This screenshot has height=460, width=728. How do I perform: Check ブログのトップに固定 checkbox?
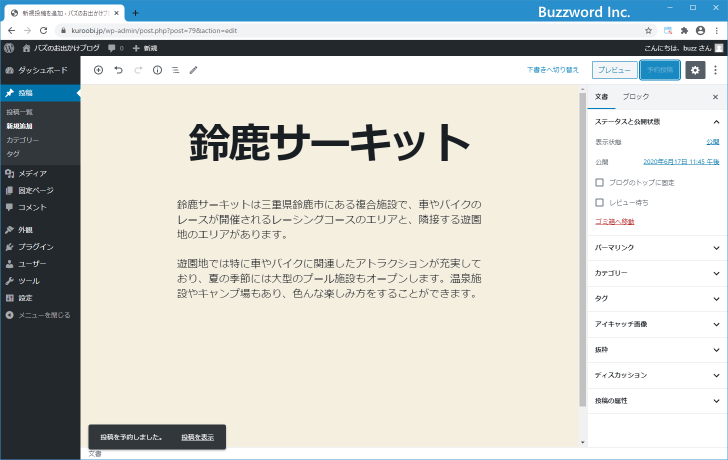click(x=599, y=182)
